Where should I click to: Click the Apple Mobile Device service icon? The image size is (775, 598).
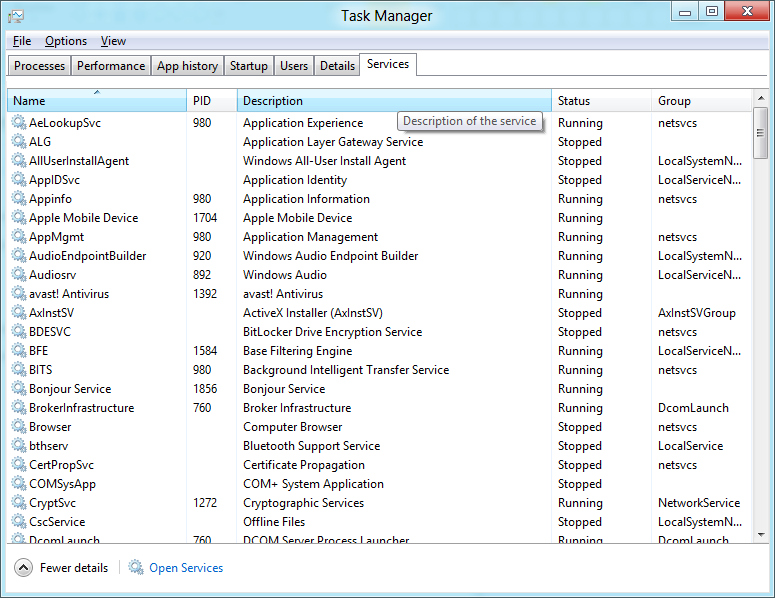pyautogui.click(x=19, y=218)
